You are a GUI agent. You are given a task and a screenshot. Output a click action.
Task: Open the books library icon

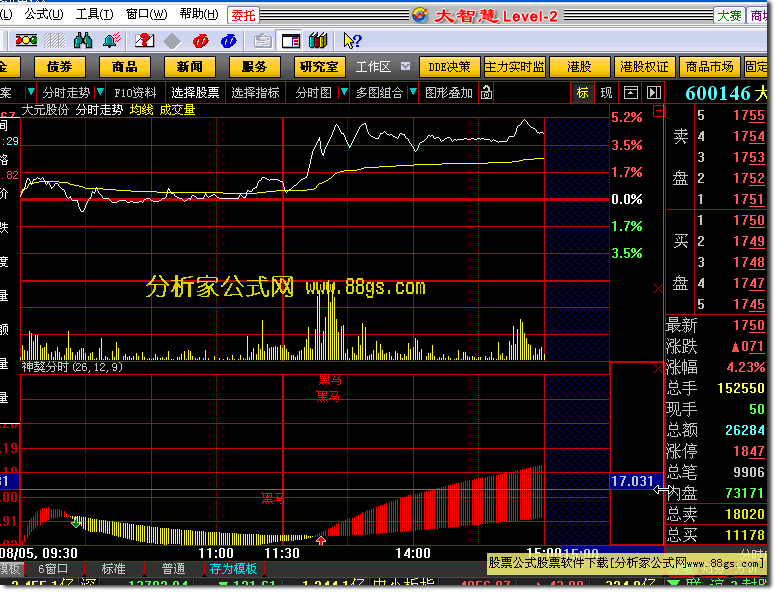[318, 40]
